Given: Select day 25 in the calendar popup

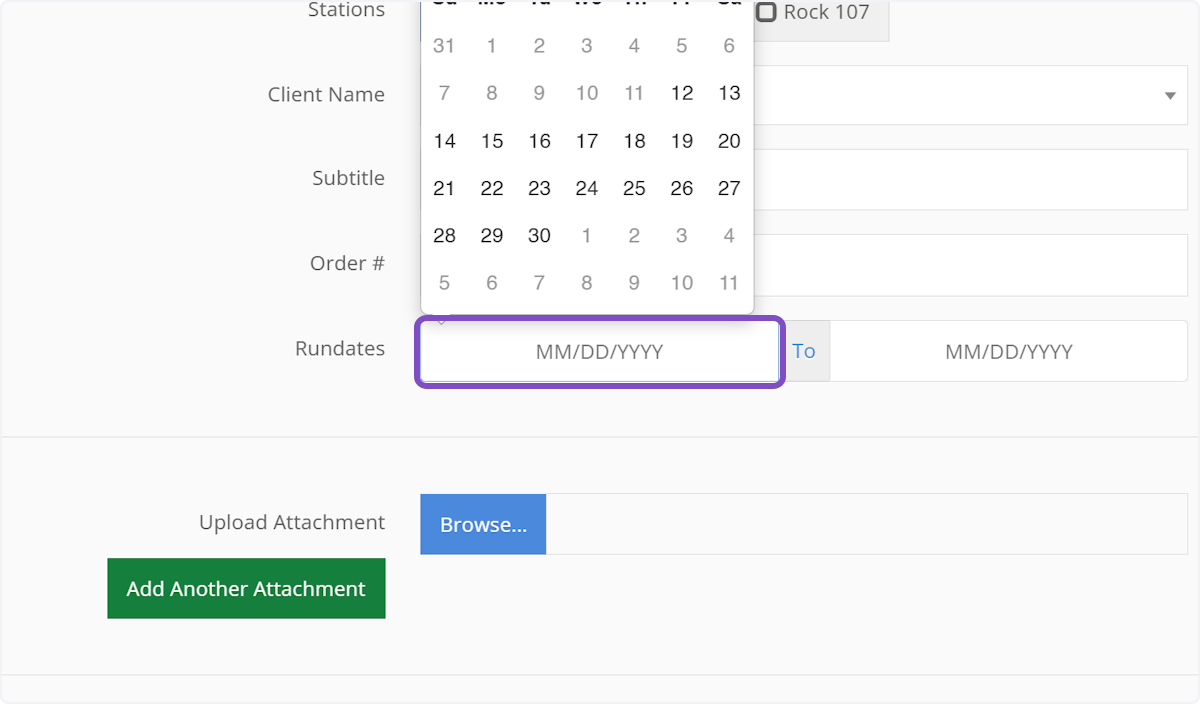Looking at the screenshot, I should (x=634, y=188).
